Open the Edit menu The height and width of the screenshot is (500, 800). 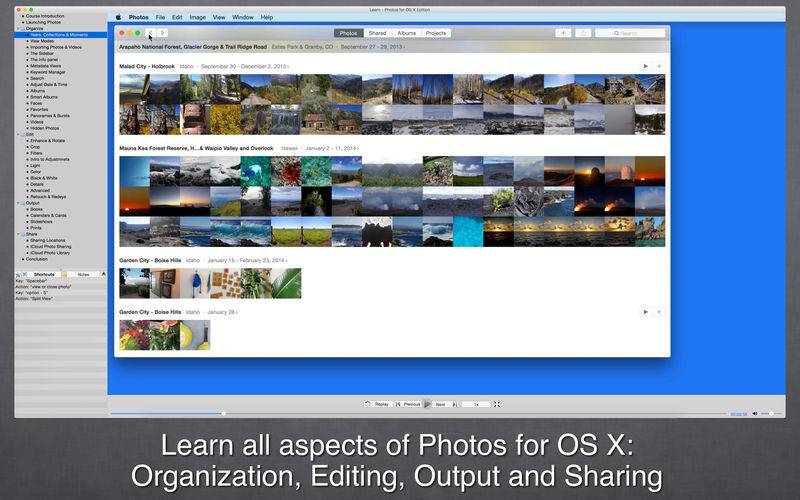pyautogui.click(x=177, y=17)
